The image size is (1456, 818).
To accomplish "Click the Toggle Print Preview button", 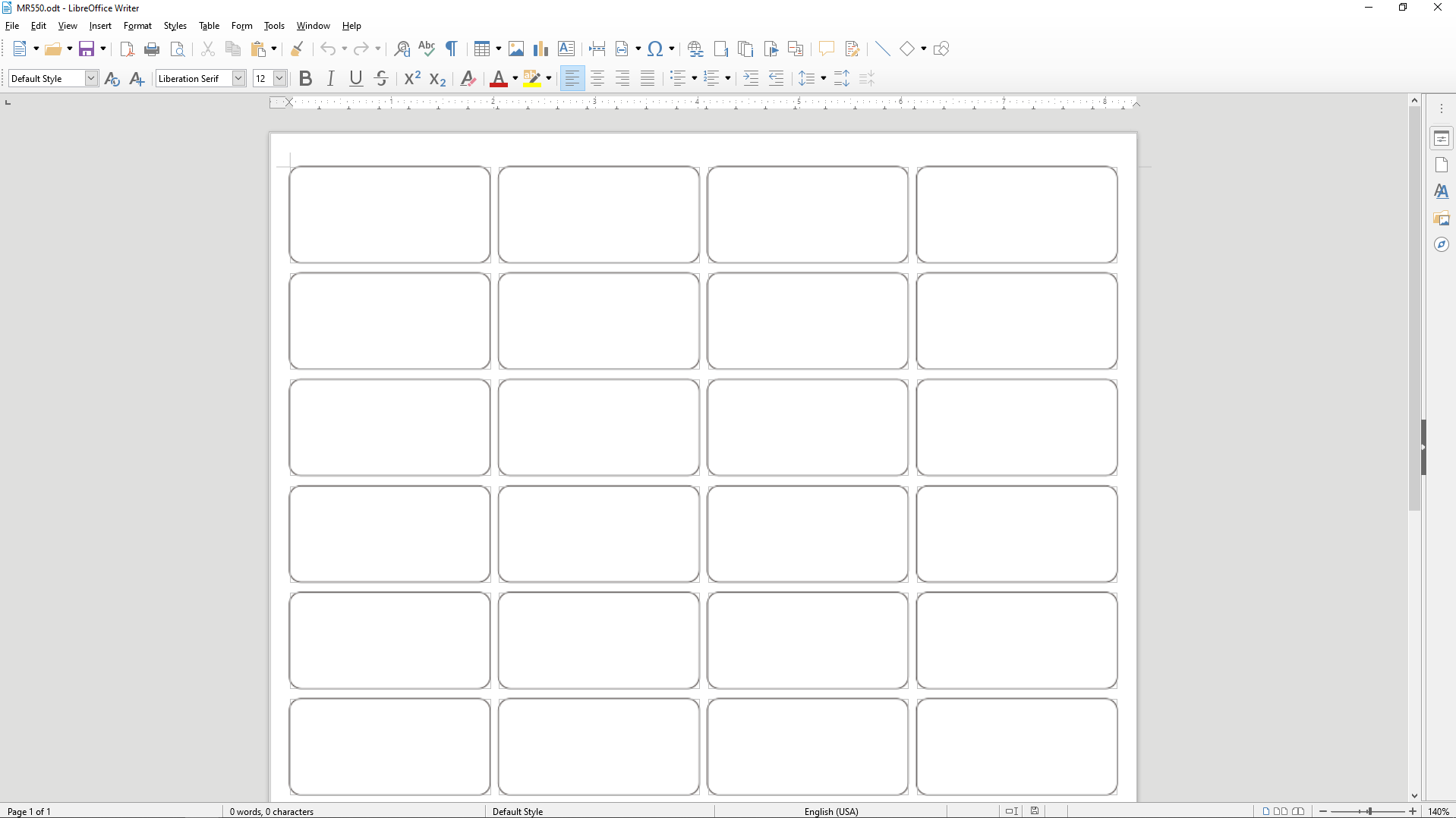I will pyautogui.click(x=178, y=49).
